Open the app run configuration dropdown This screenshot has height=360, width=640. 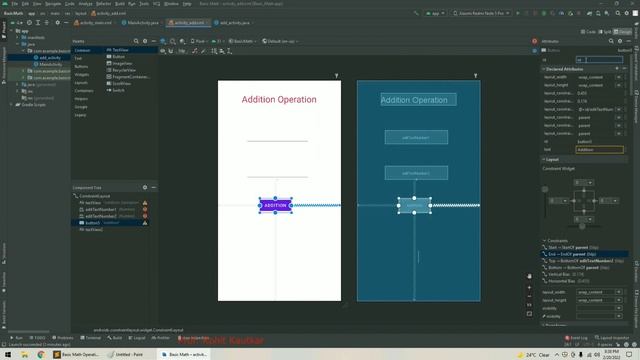435,13
